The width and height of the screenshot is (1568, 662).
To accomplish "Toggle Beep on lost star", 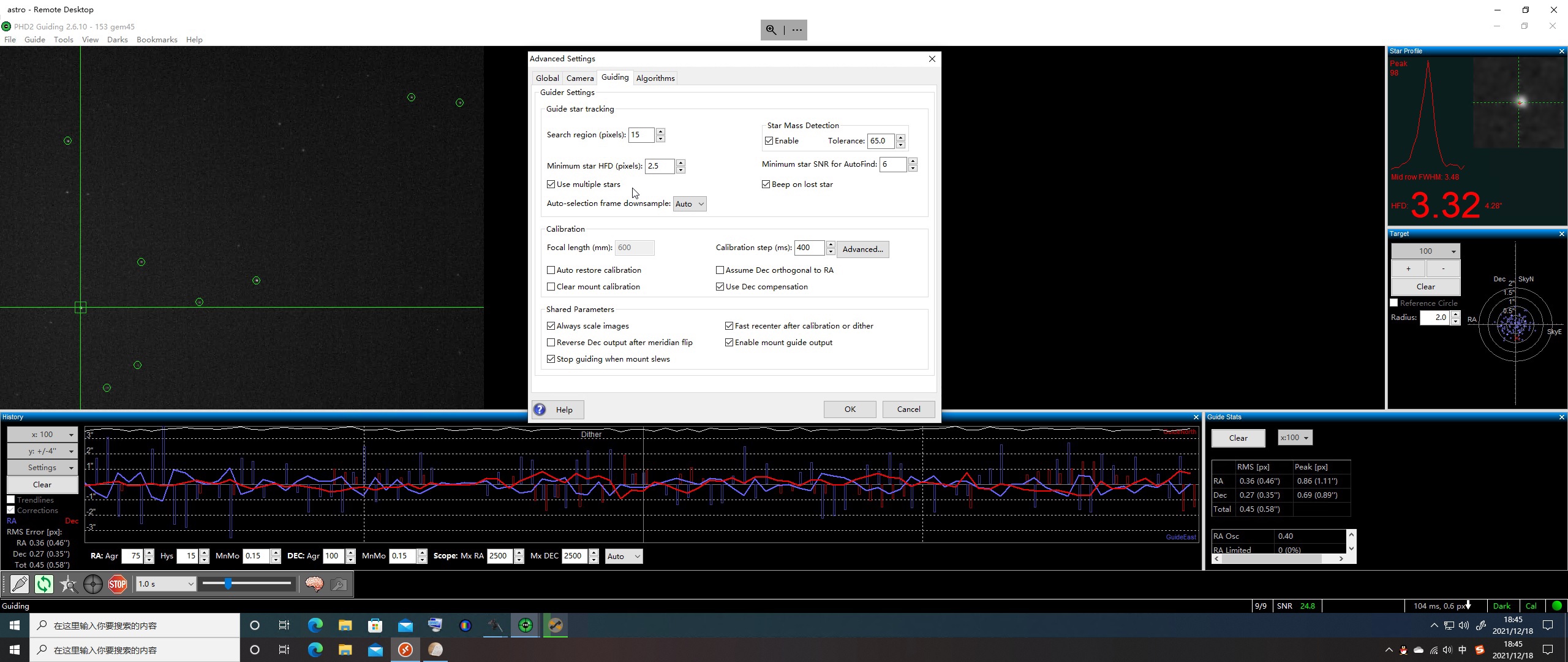I will pos(766,185).
